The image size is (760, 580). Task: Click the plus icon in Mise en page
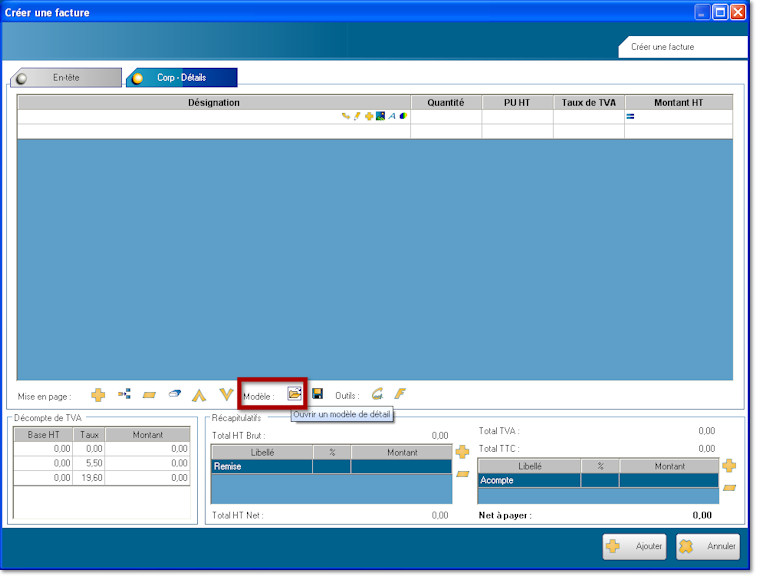(x=98, y=395)
